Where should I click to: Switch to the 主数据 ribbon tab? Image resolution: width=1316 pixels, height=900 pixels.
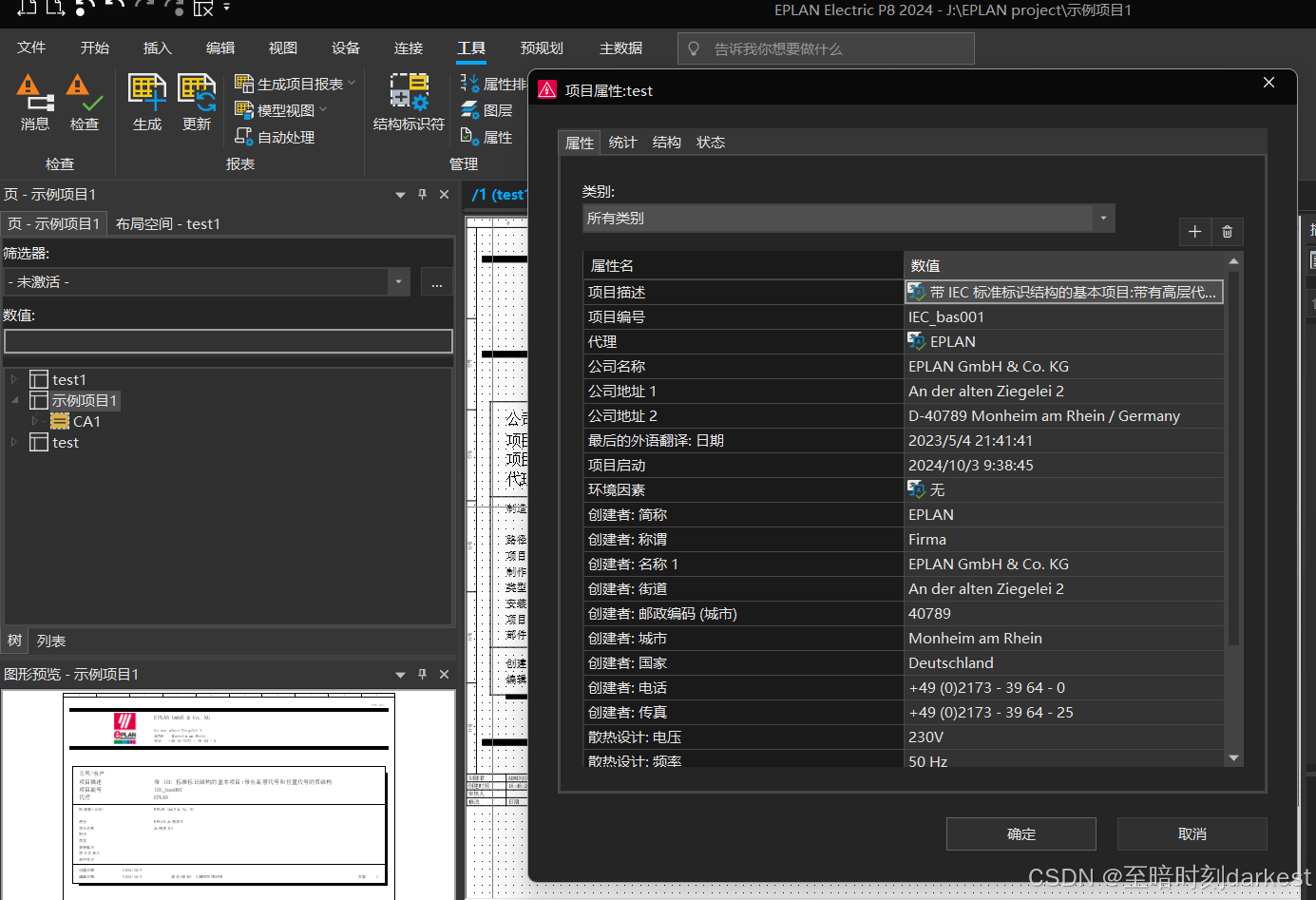[x=620, y=48]
